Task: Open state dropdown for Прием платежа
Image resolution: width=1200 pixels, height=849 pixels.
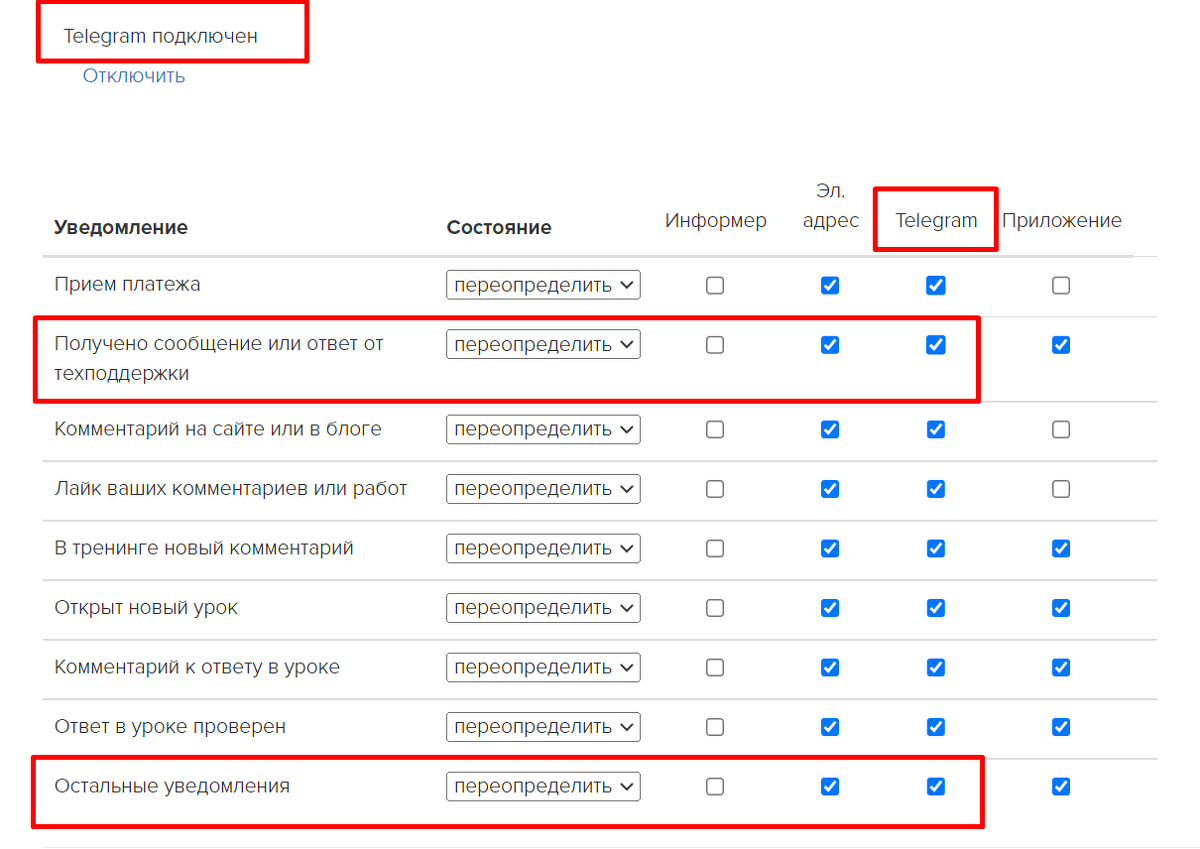Action: pyautogui.click(x=544, y=285)
